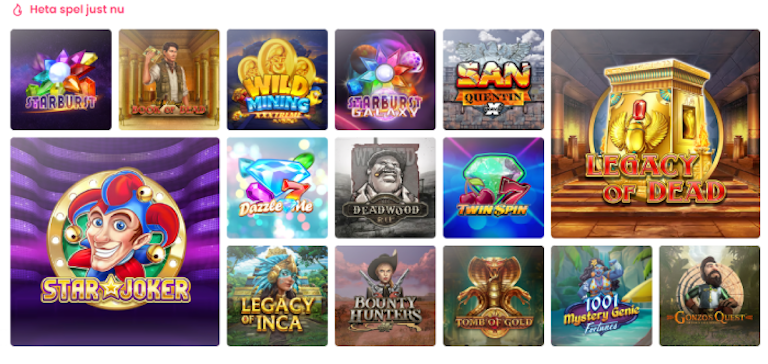Choose the Bounty Hunters game
The height and width of the screenshot is (364, 768).
click(x=385, y=296)
